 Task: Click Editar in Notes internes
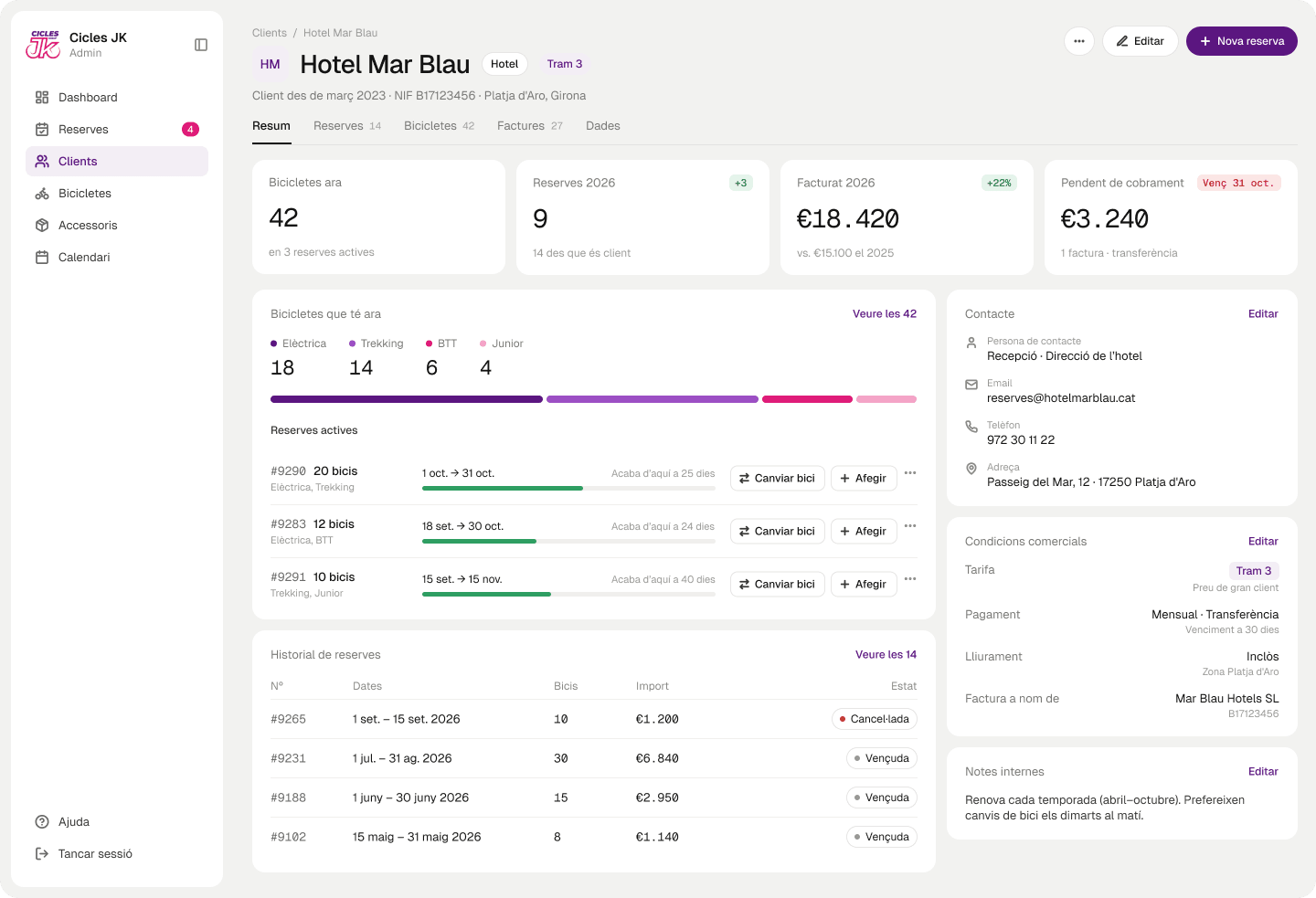1263,772
